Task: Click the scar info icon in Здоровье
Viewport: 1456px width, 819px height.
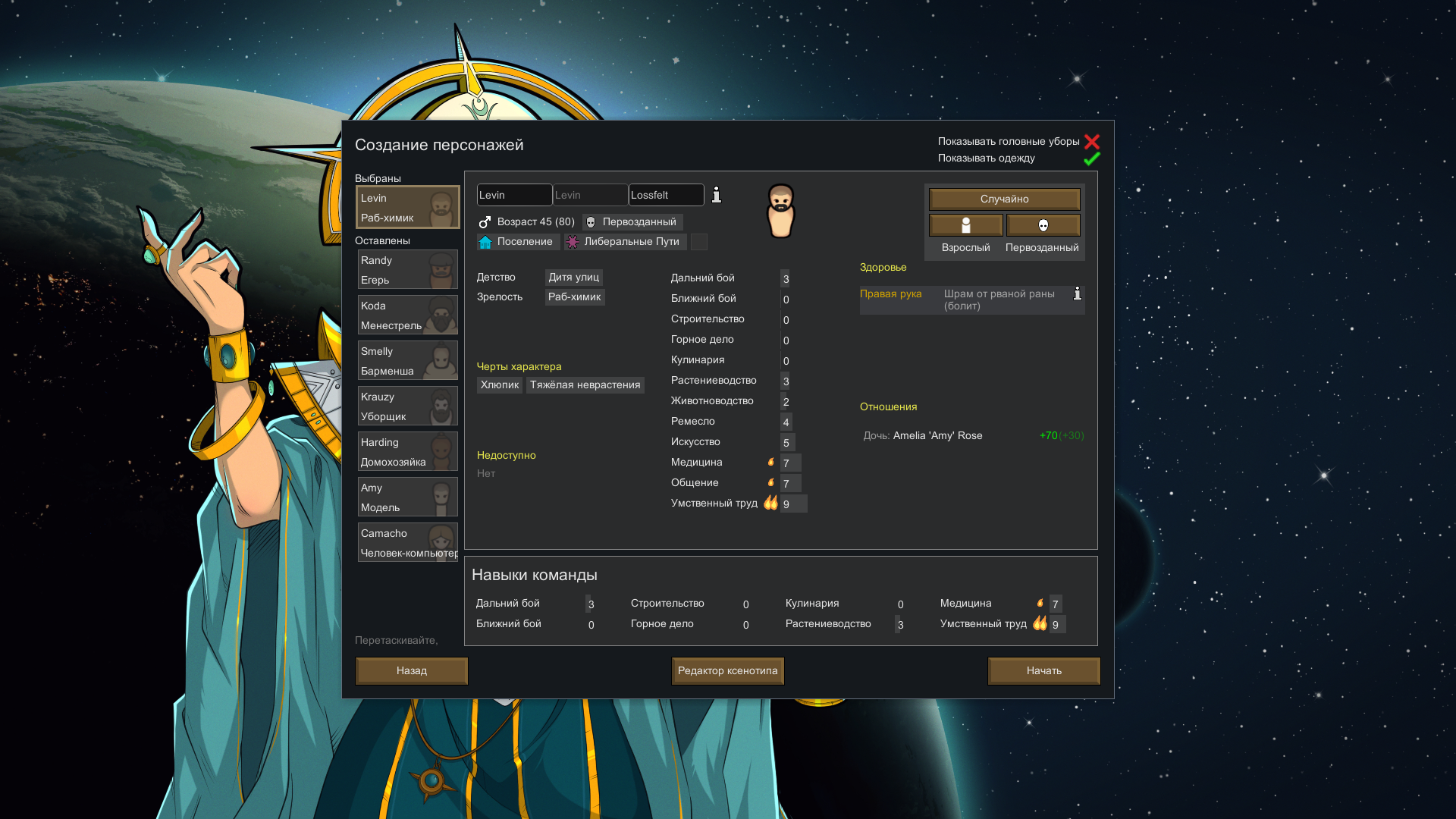Action: 1078,293
